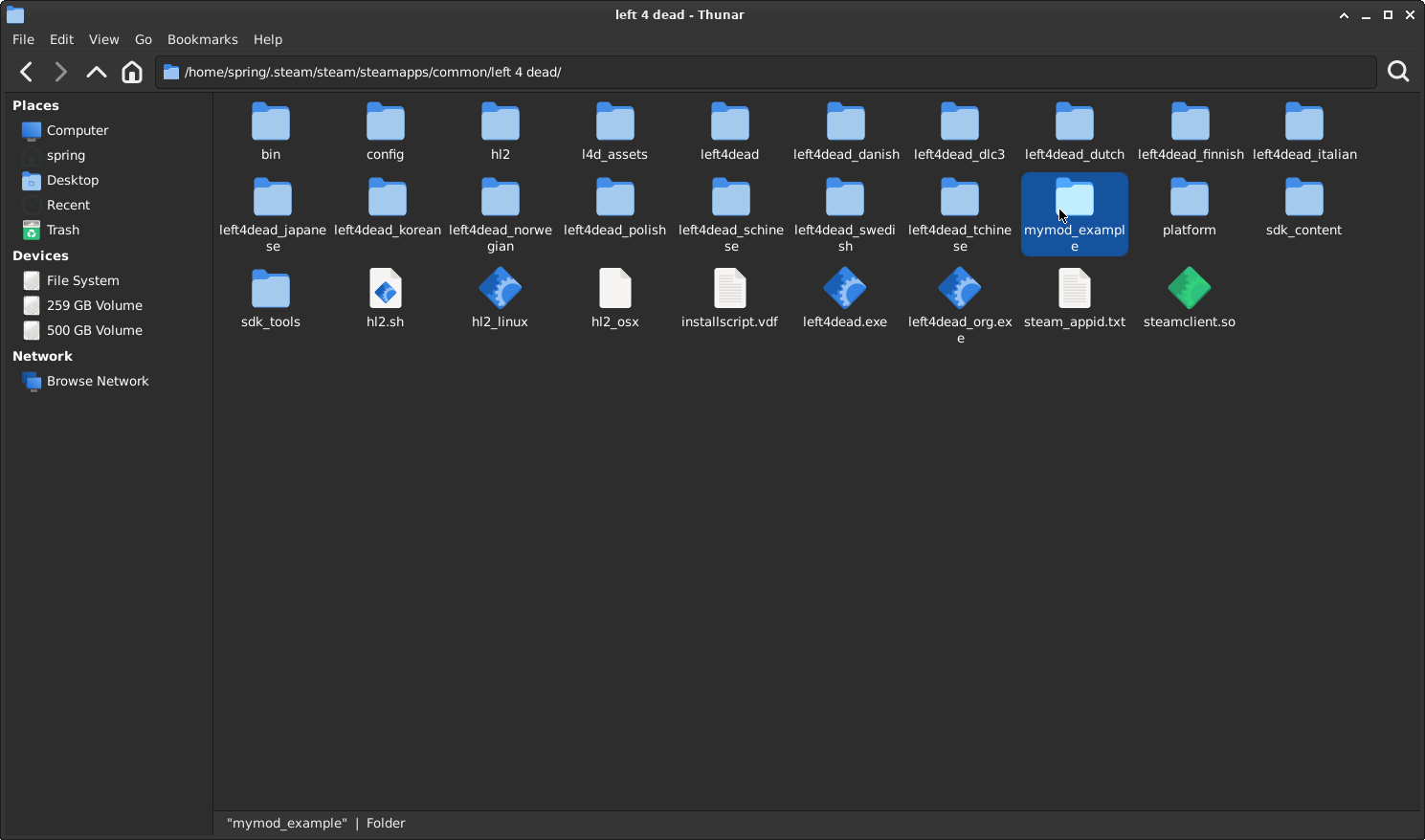
Task: Click the location path bar field
Action: (x=766, y=72)
